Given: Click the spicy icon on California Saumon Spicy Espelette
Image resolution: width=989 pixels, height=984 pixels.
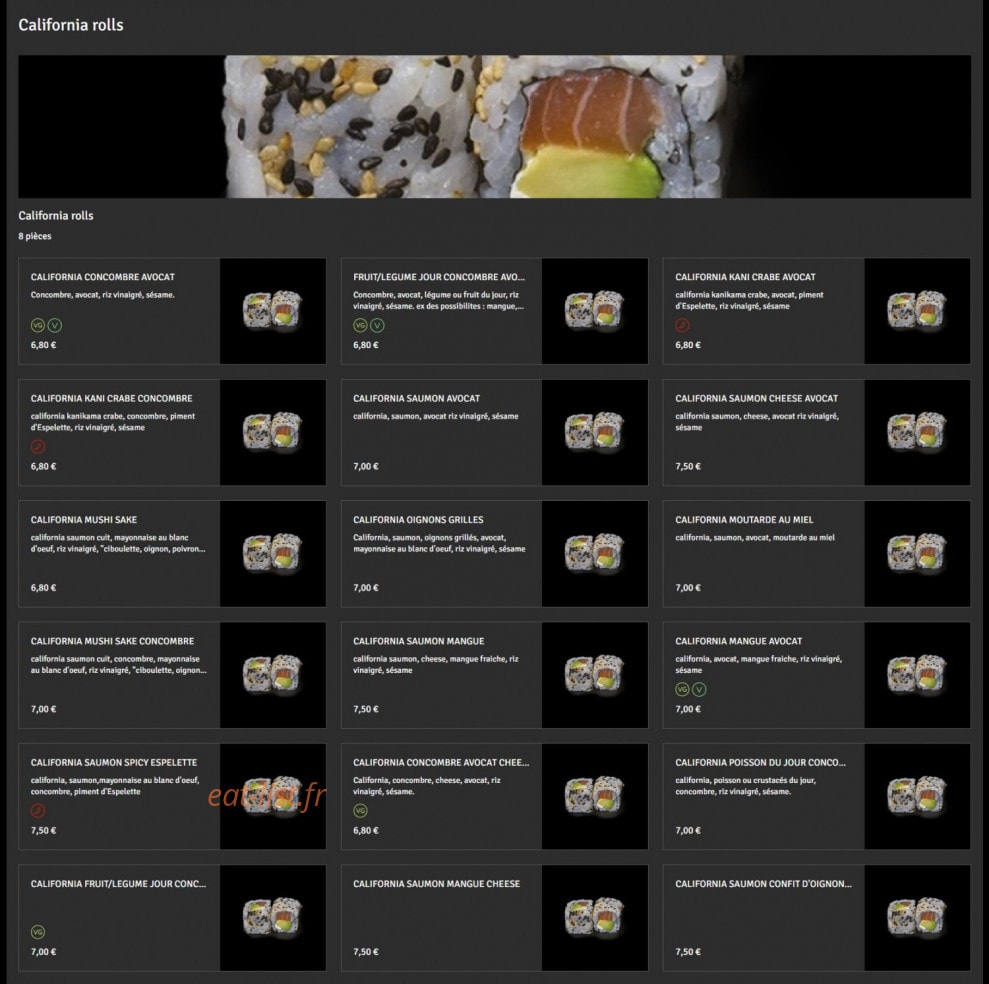Looking at the screenshot, I should (38, 811).
